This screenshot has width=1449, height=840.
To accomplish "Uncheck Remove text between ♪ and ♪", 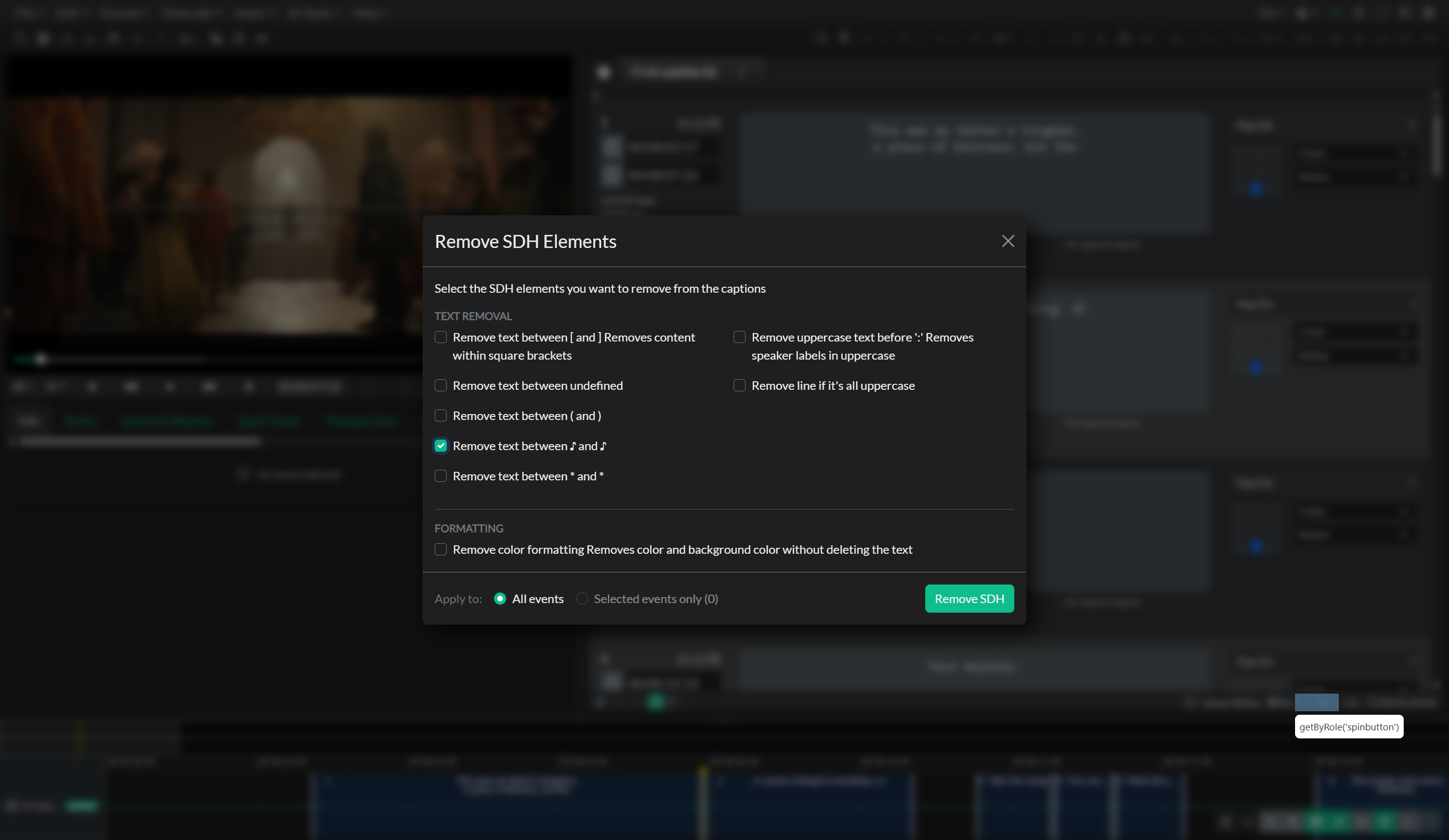I will pos(440,446).
